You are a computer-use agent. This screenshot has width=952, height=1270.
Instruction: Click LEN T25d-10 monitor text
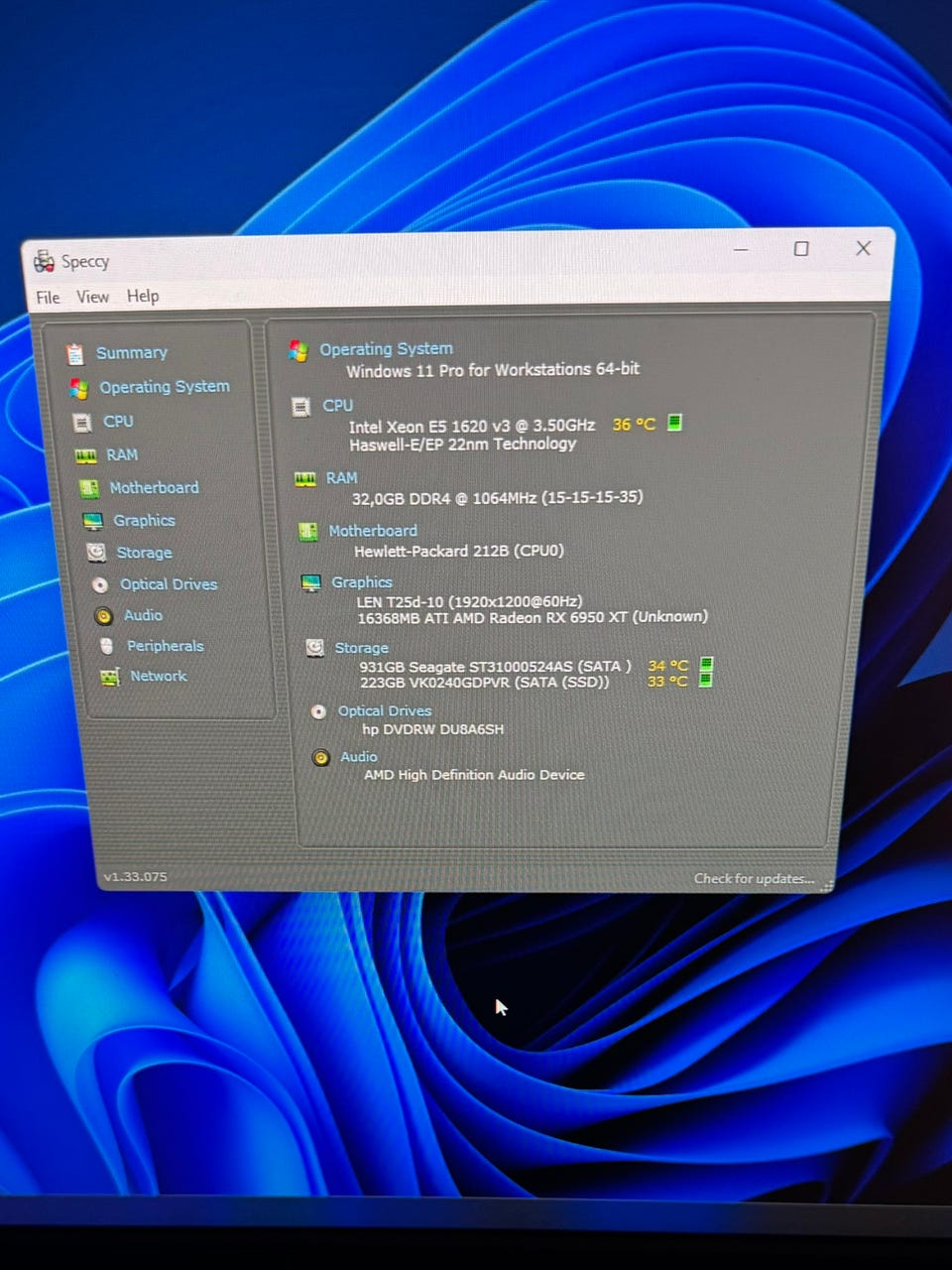[x=470, y=601]
